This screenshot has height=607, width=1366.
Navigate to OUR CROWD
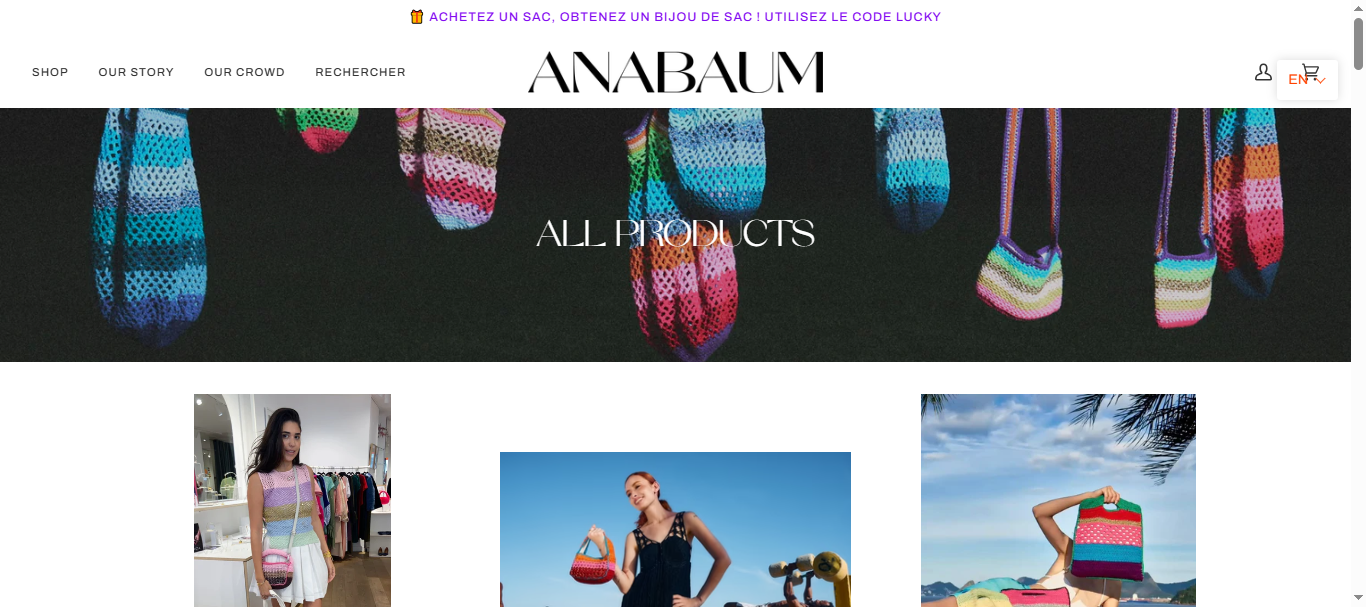(x=245, y=72)
